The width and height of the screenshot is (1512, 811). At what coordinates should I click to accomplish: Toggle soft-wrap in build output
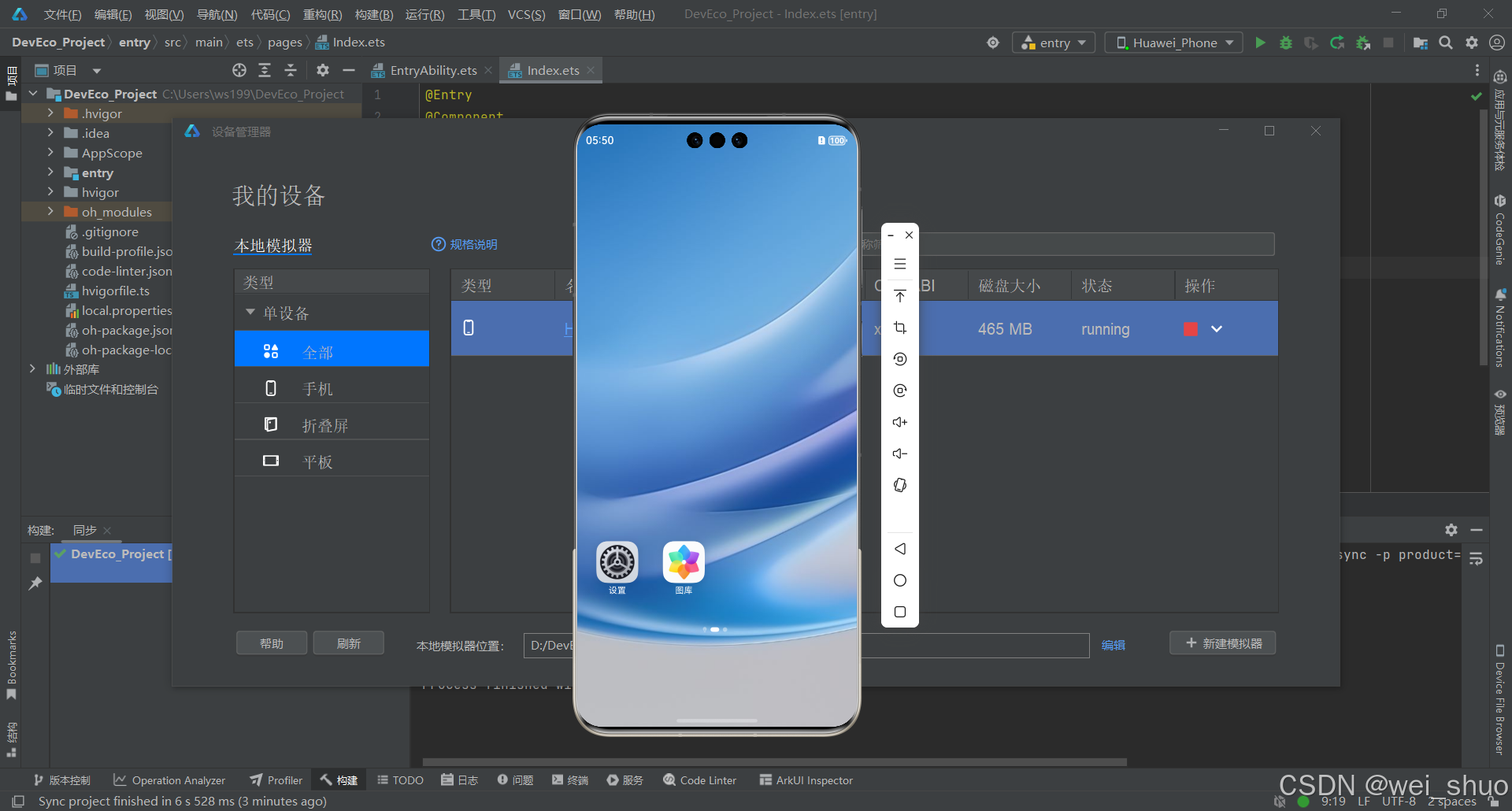coord(1477,558)
